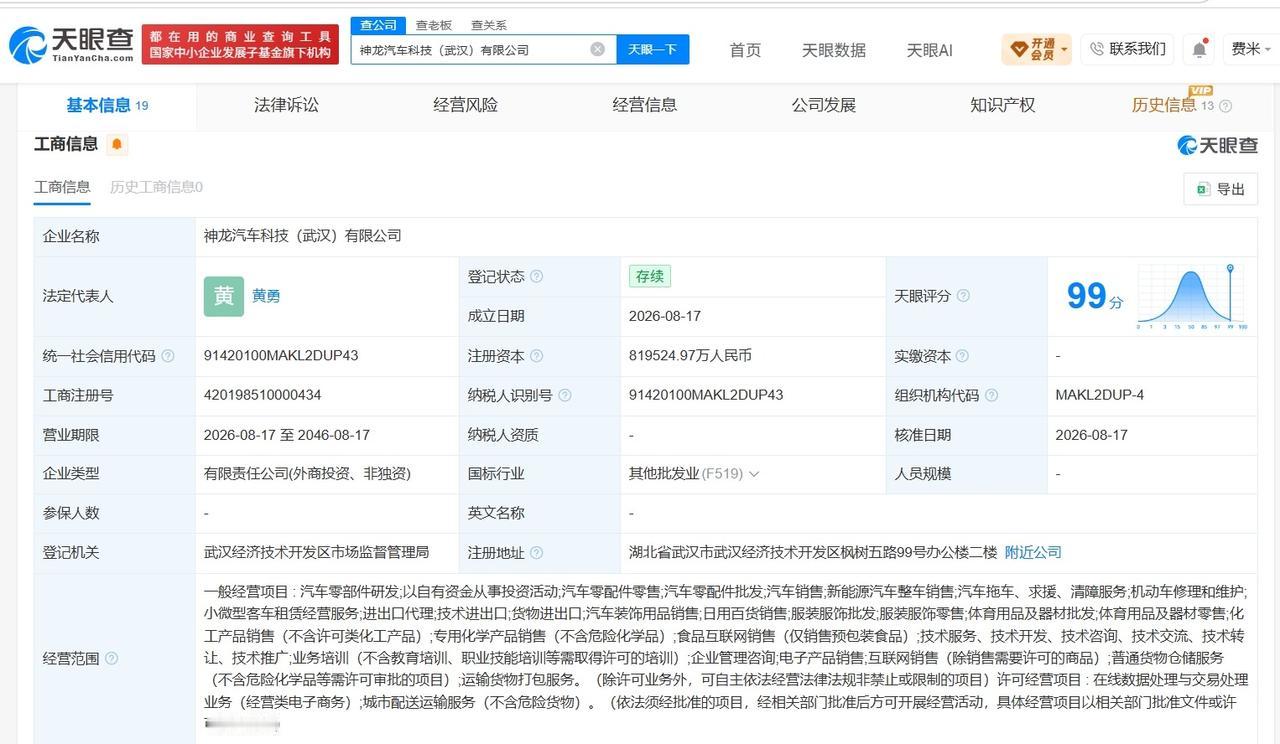Screen dimensions: 1280x744
Task: Click organization code MAKL2DUP-4
Action: (x=1099, y=395)
